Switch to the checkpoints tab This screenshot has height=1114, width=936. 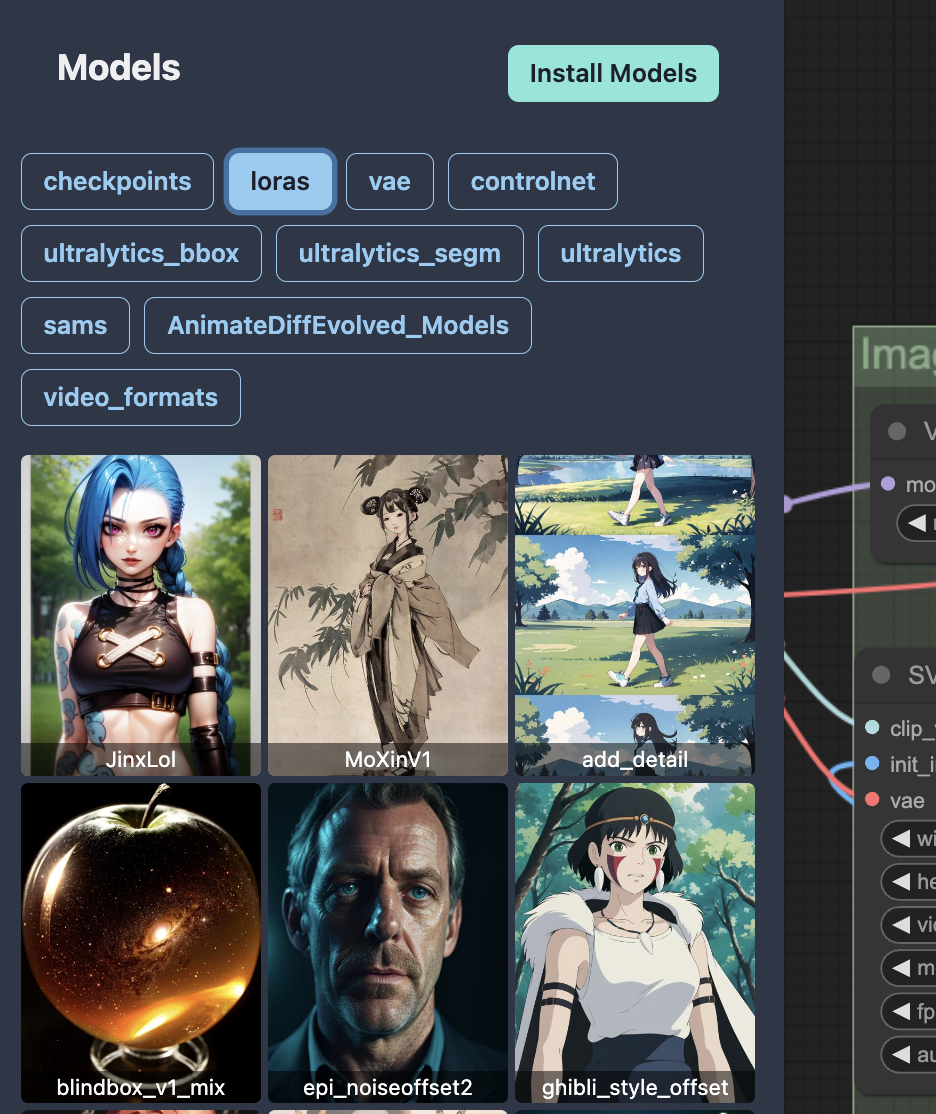point(117,182)
